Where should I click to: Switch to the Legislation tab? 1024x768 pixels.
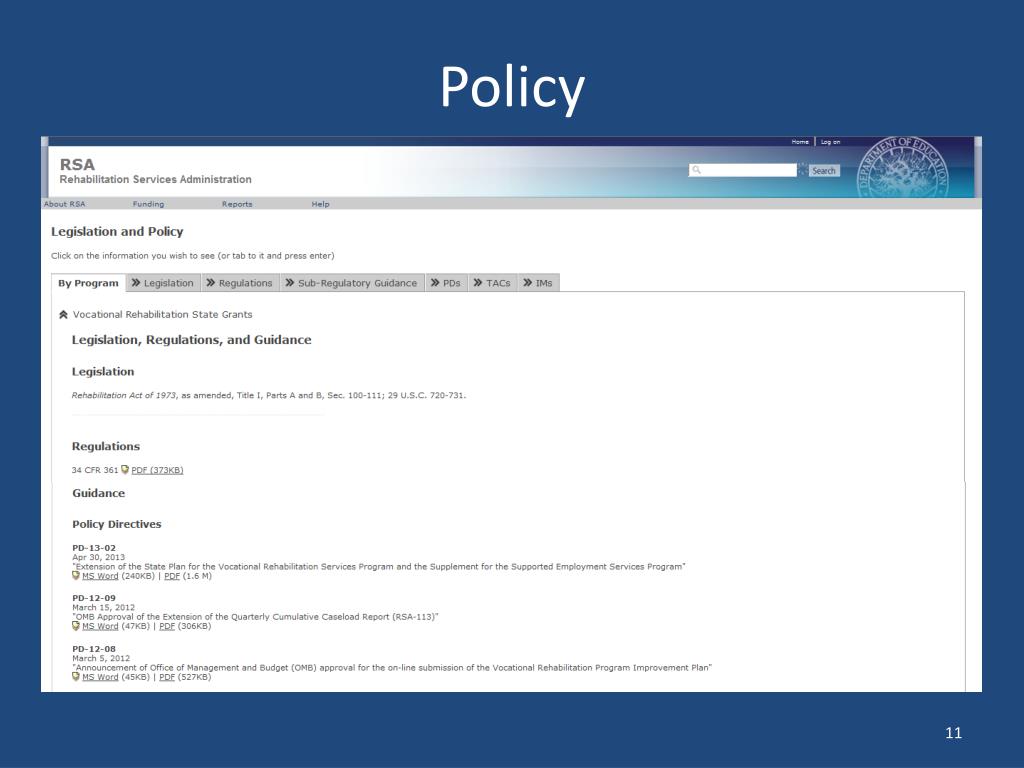tap(163, 283)
